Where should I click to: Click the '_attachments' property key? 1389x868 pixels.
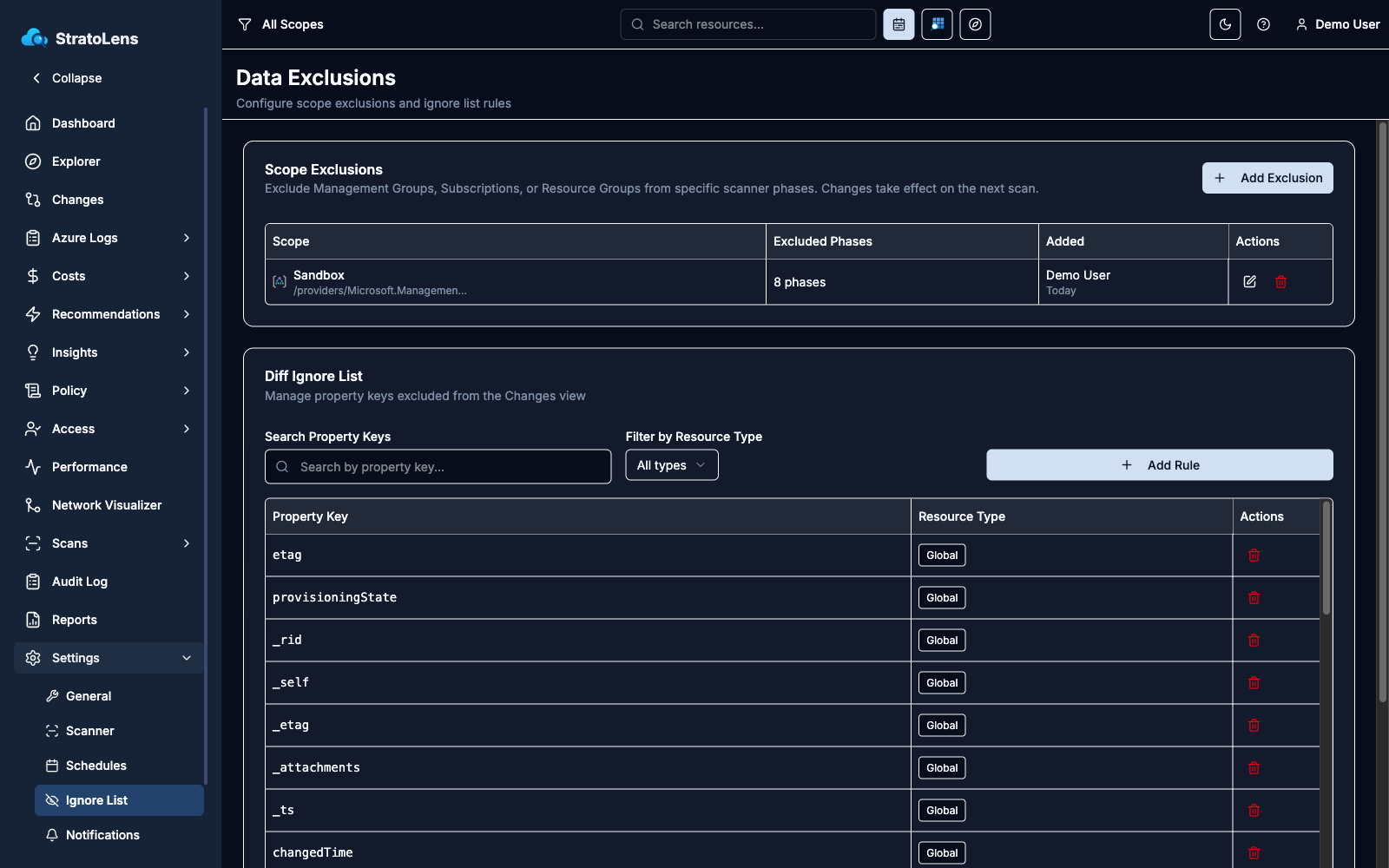[316, 768]
